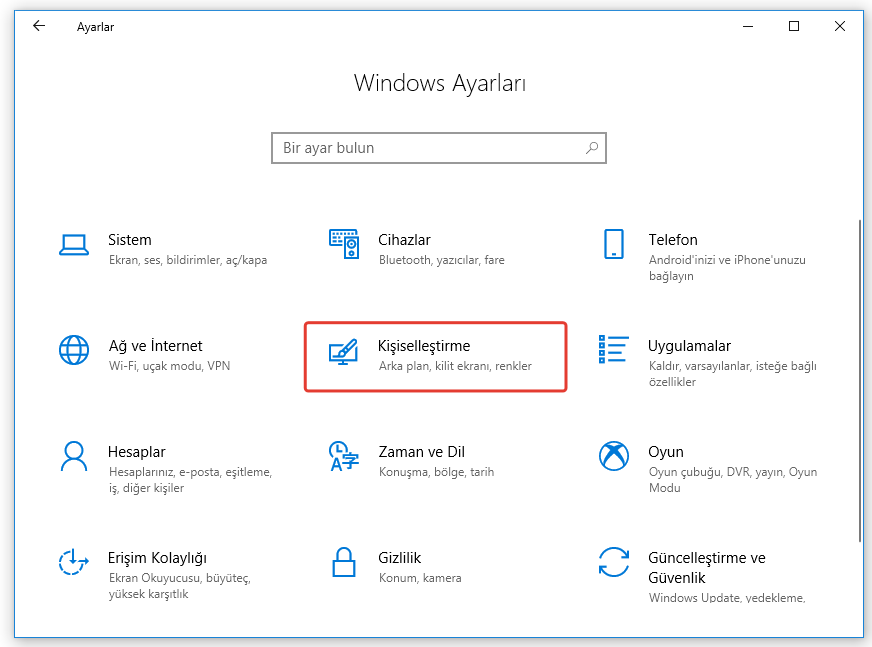The height and width of the screenshot is (647, 872).
Task: Open the Telefon settings title link
Action: point(673,240)
